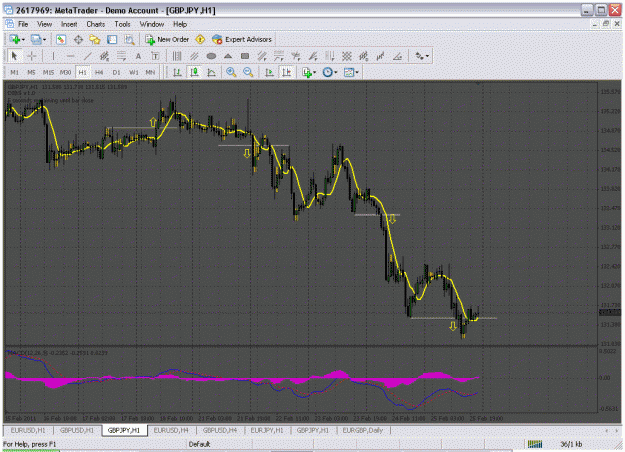
Task: Click the chart shift triangle marker
Action: (x=478, y=84)
